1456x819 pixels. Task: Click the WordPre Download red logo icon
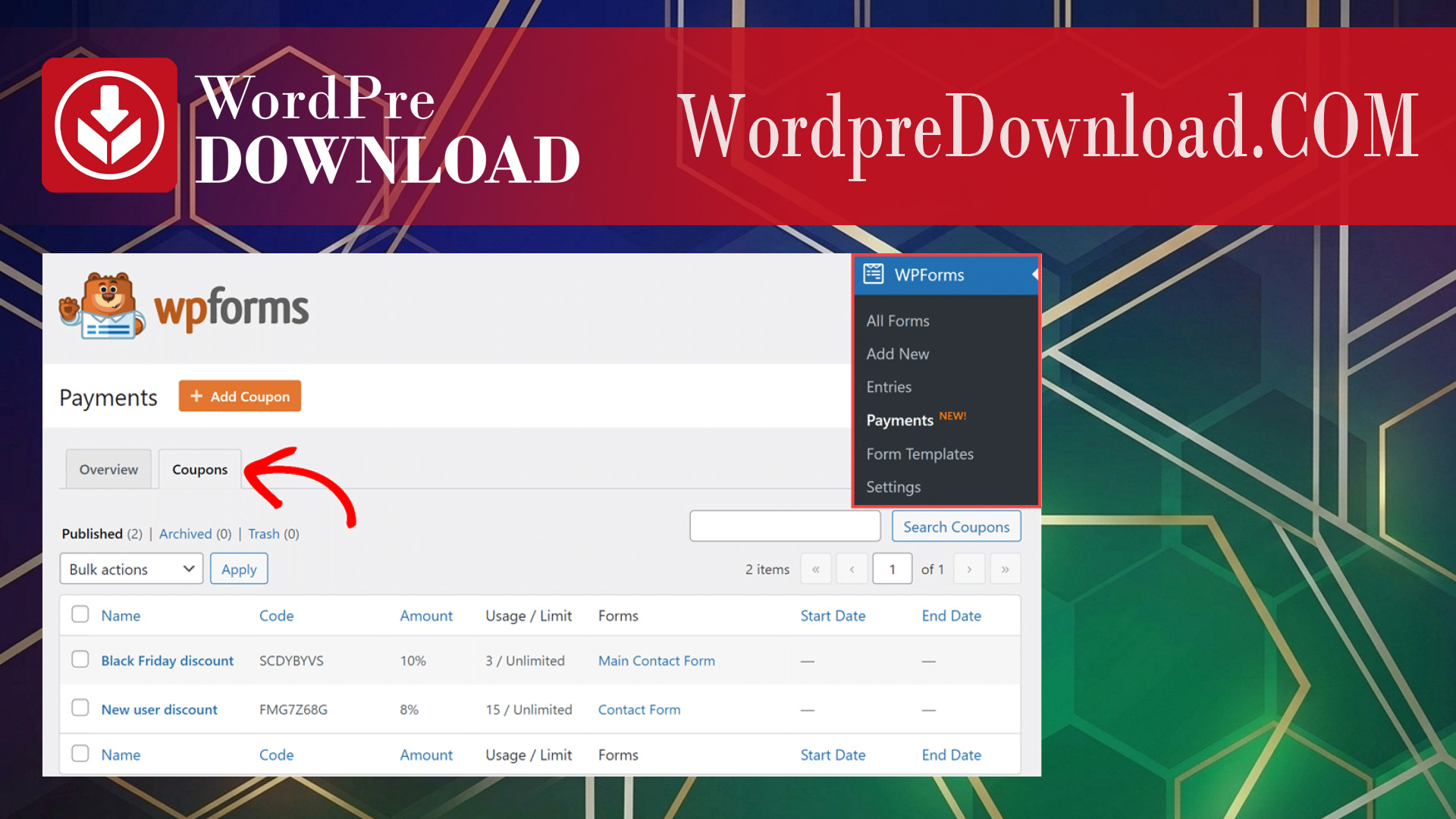pyautogui.click(x=110, y=125)
